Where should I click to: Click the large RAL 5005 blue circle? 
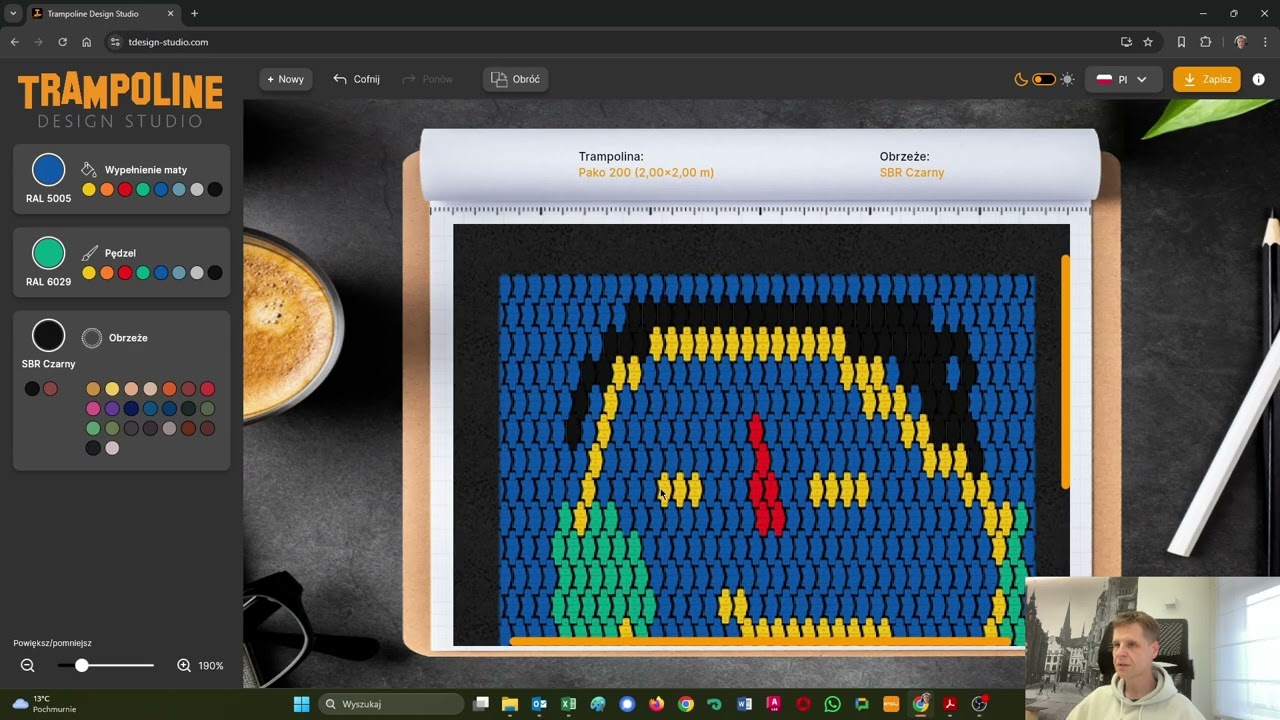click(48, 170)
